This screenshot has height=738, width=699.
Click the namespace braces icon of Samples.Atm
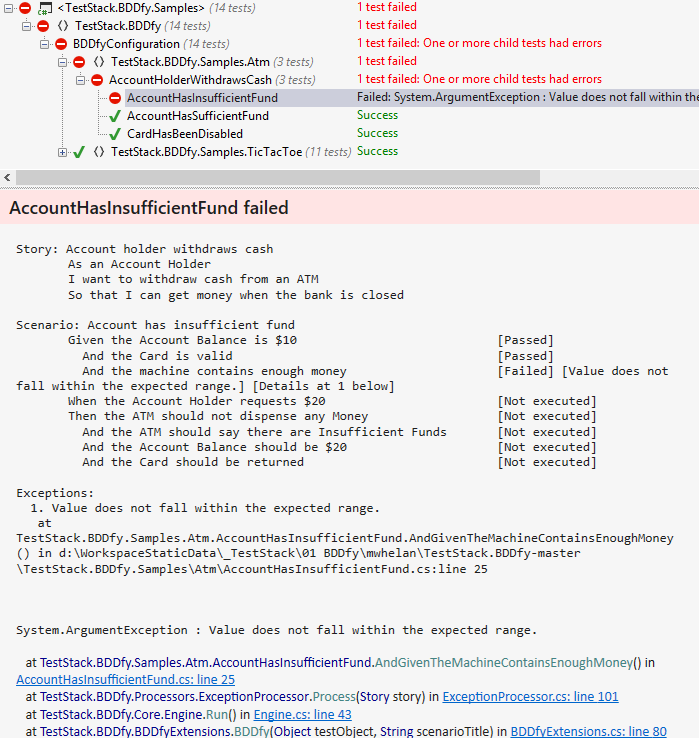[x=99, y=62]
